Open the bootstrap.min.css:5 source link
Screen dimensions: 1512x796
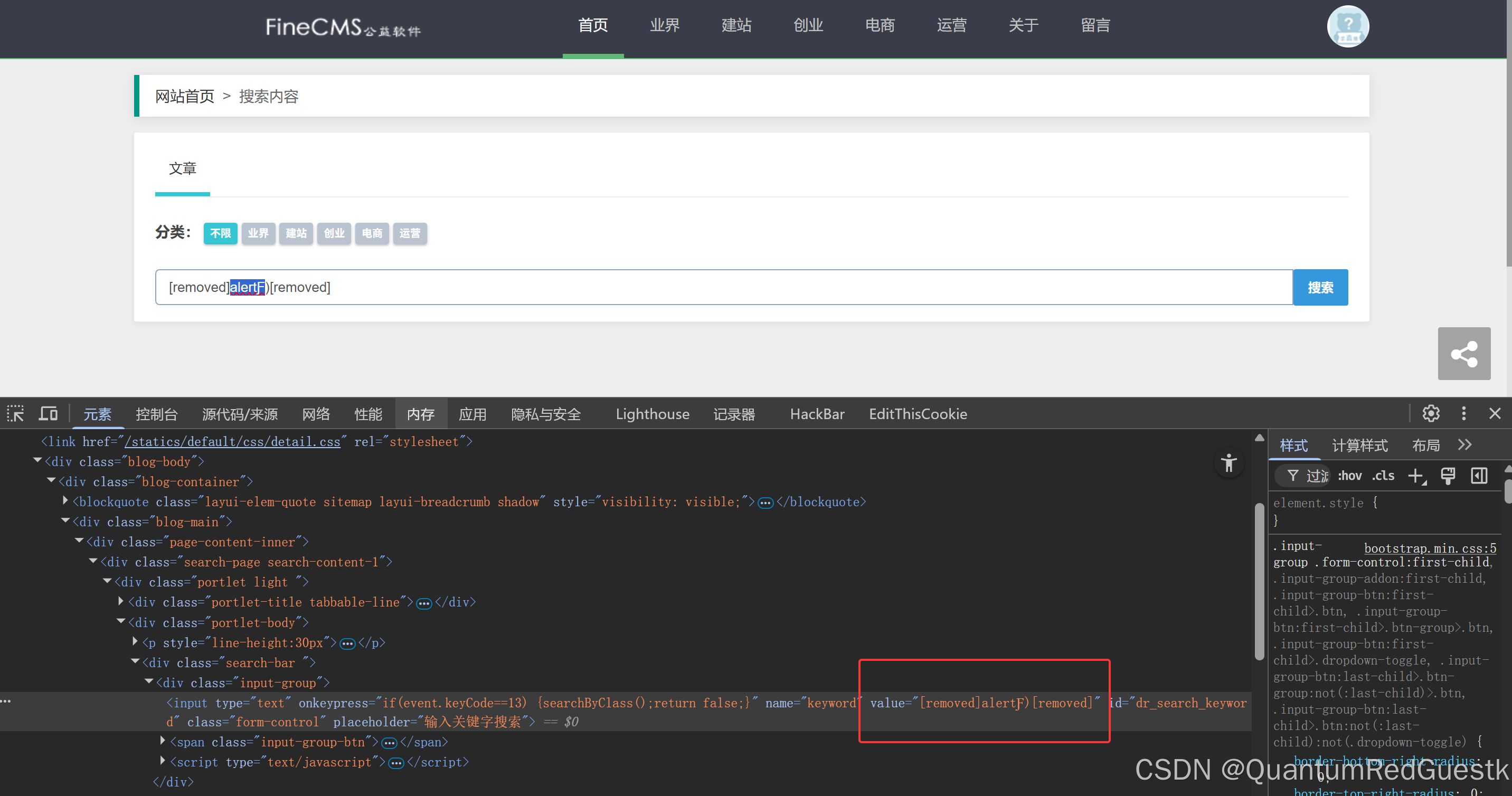1429,548
